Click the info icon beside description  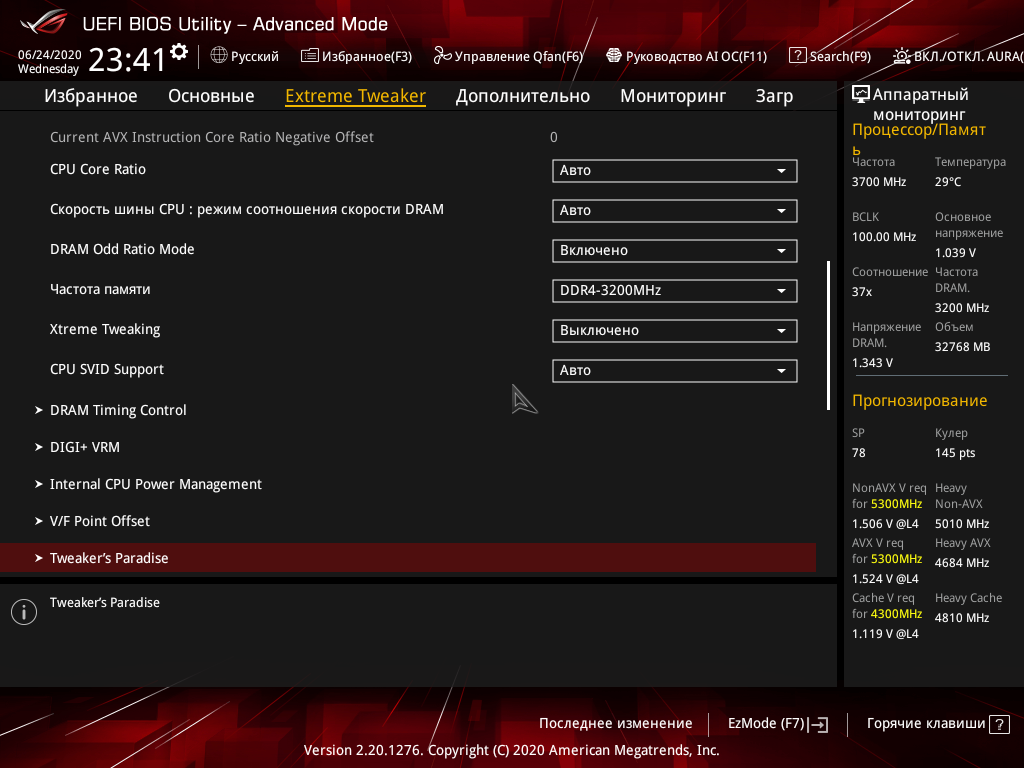pyautogui.click(x=24, y=612)
